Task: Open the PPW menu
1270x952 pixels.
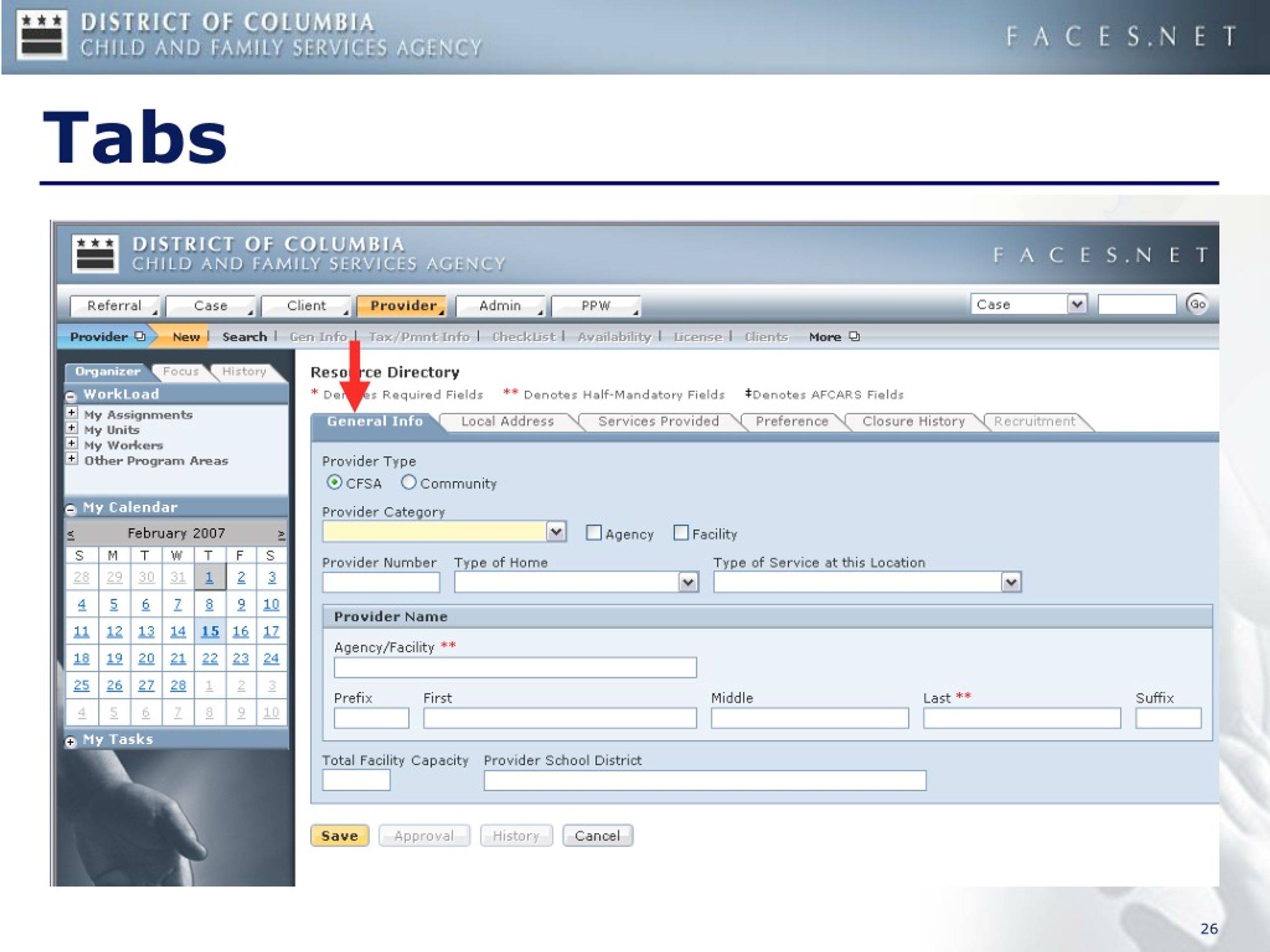Action: pyautogui.click(x=596, y=306)
